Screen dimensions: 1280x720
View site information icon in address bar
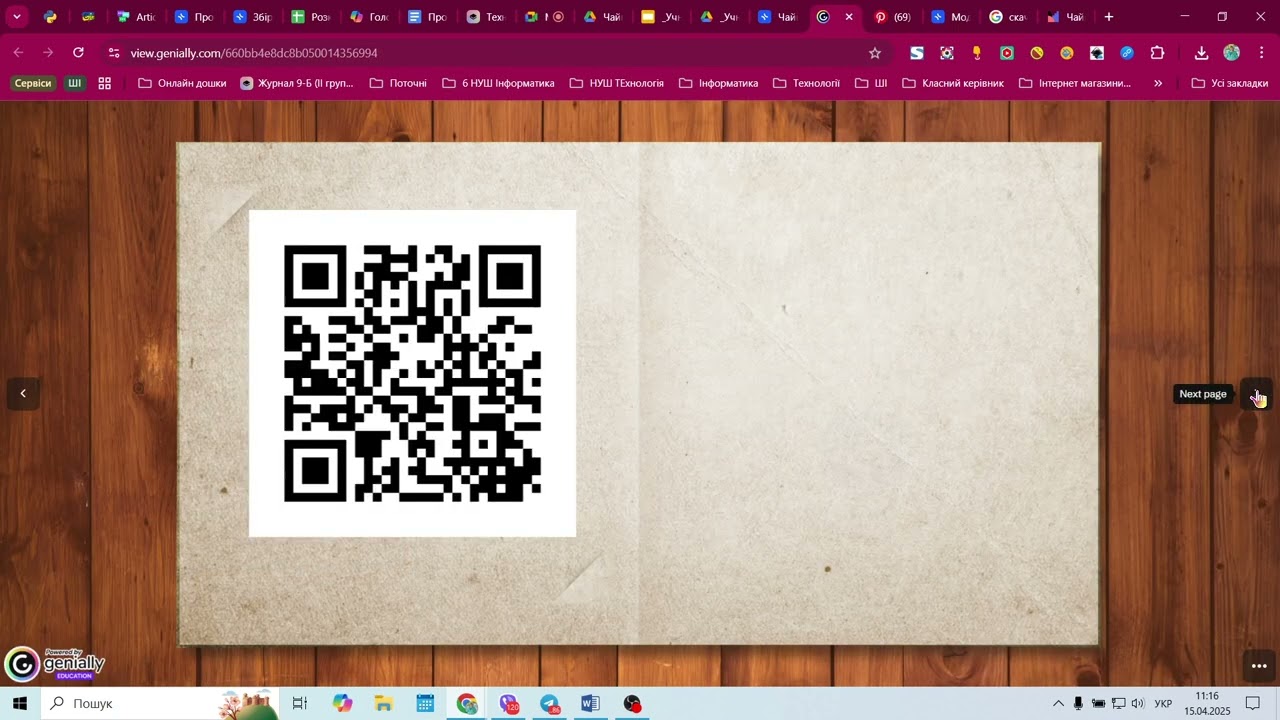(x=114, y=53)
